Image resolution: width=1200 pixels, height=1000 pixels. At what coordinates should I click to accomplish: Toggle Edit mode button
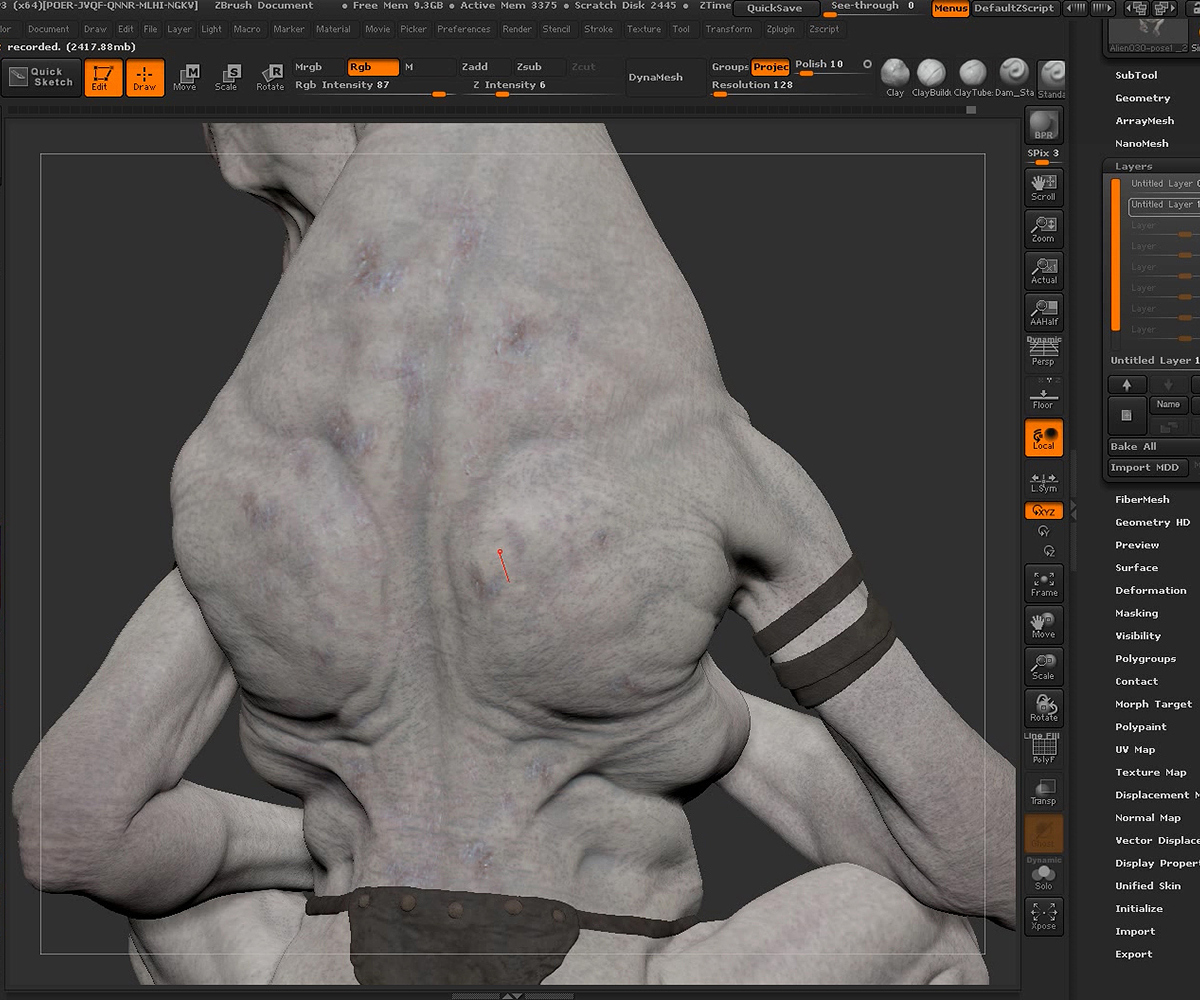[103, 77]
